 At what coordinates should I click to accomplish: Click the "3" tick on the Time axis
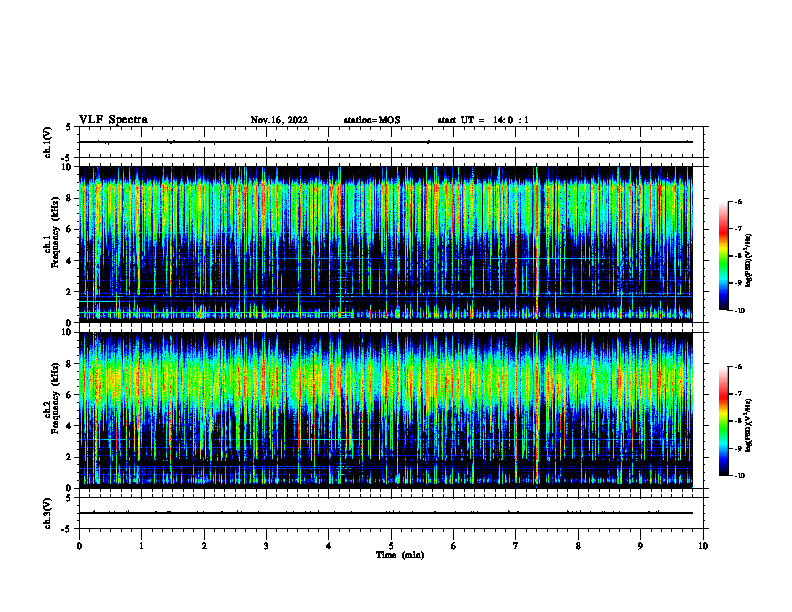coord(266,546)
